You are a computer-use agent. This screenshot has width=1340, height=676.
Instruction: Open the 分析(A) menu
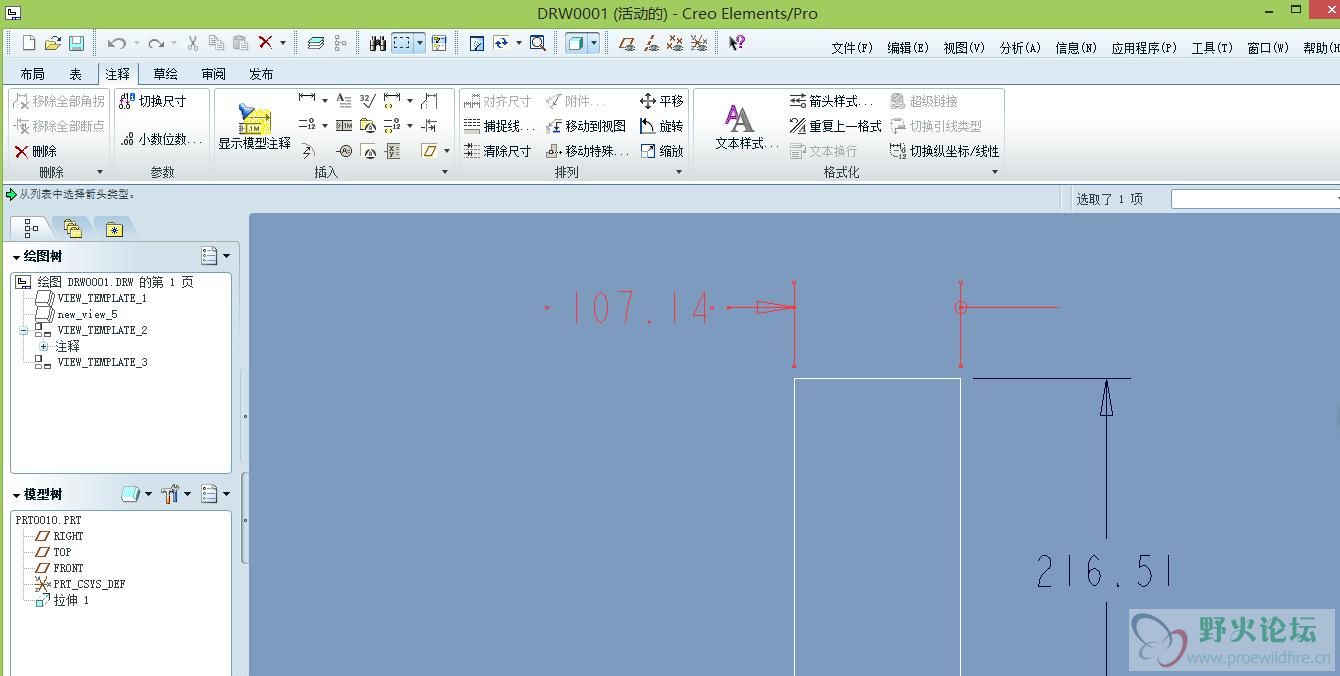coord(1020,48)
